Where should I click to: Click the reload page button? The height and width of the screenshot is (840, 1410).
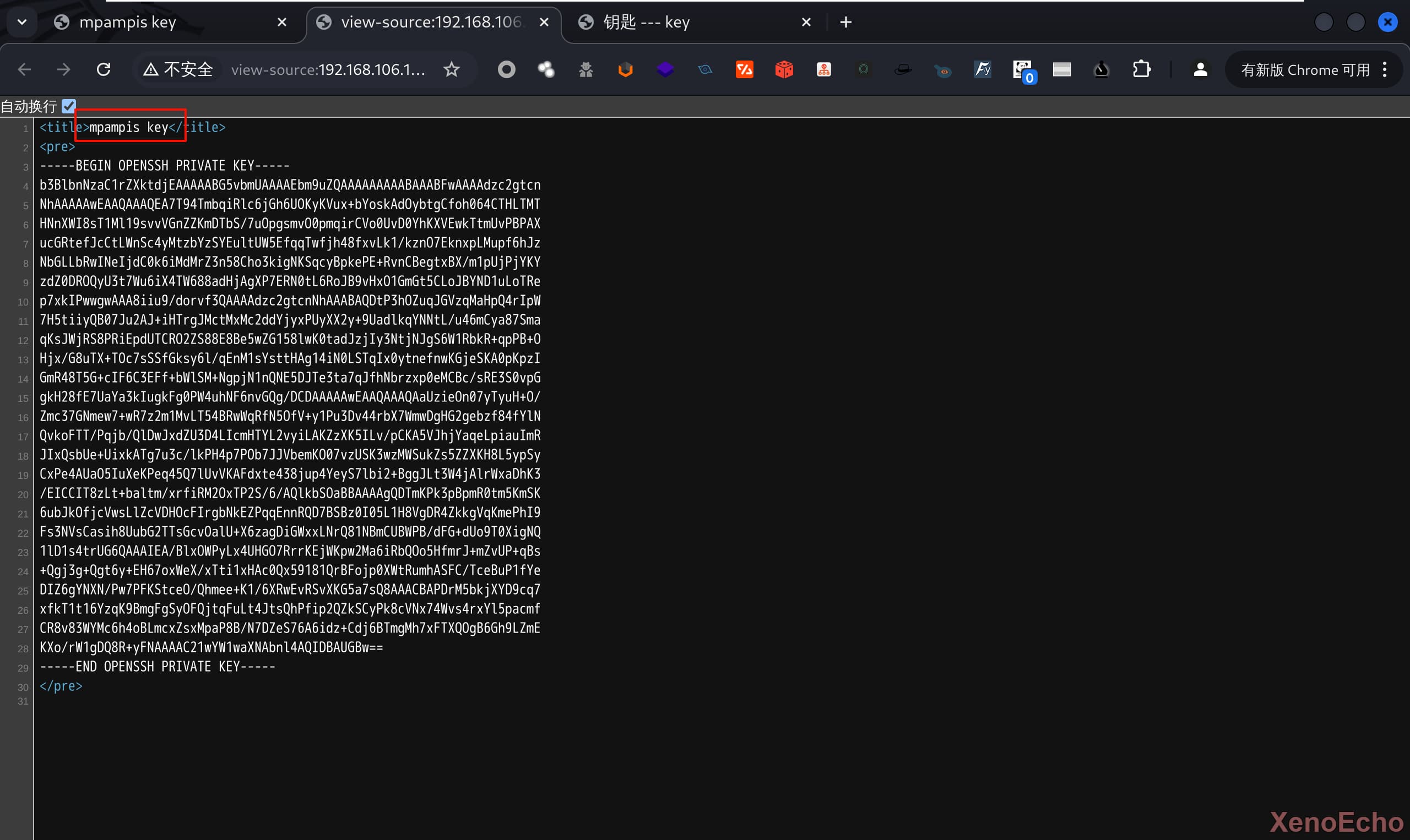click(104, 69)
